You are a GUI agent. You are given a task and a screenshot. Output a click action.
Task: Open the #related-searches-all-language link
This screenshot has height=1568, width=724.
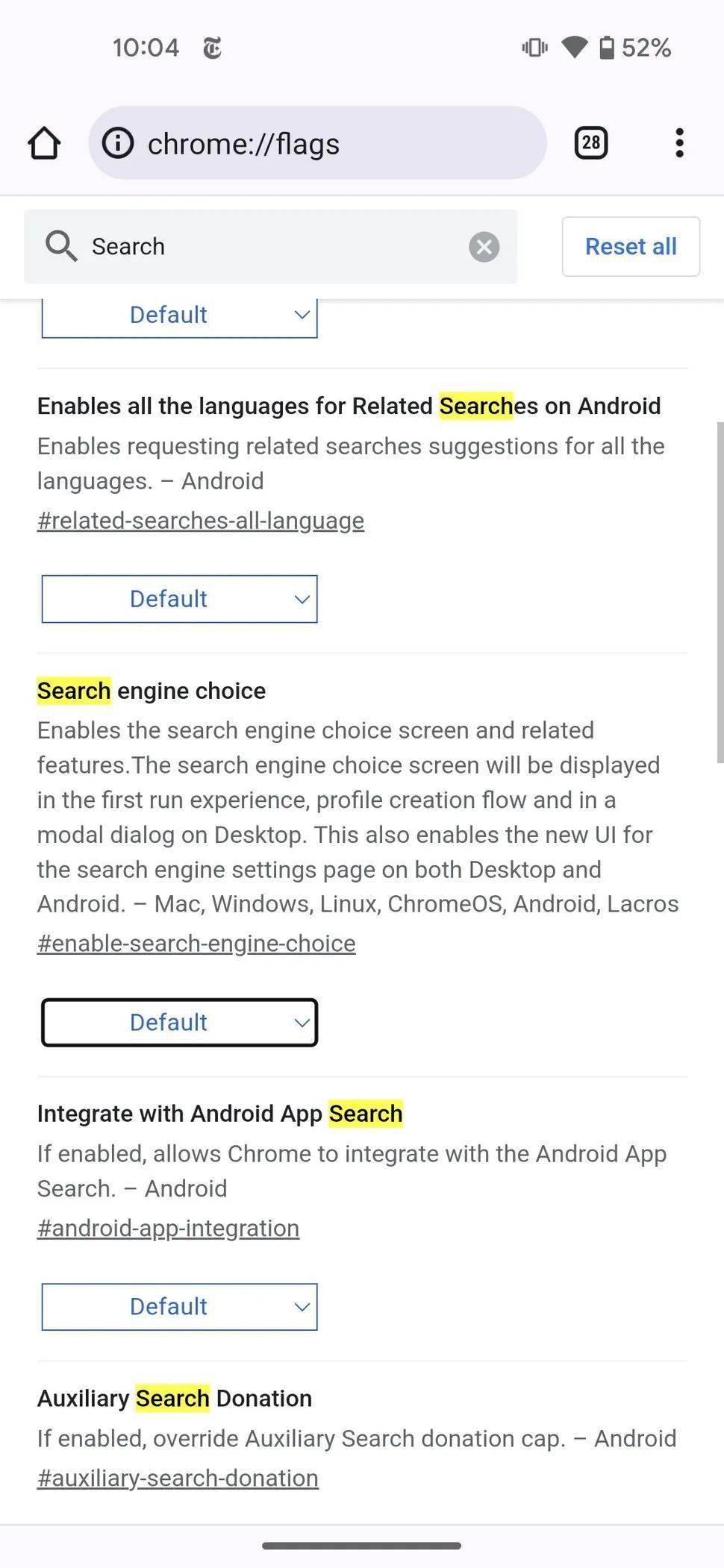(x=200, y=520)
